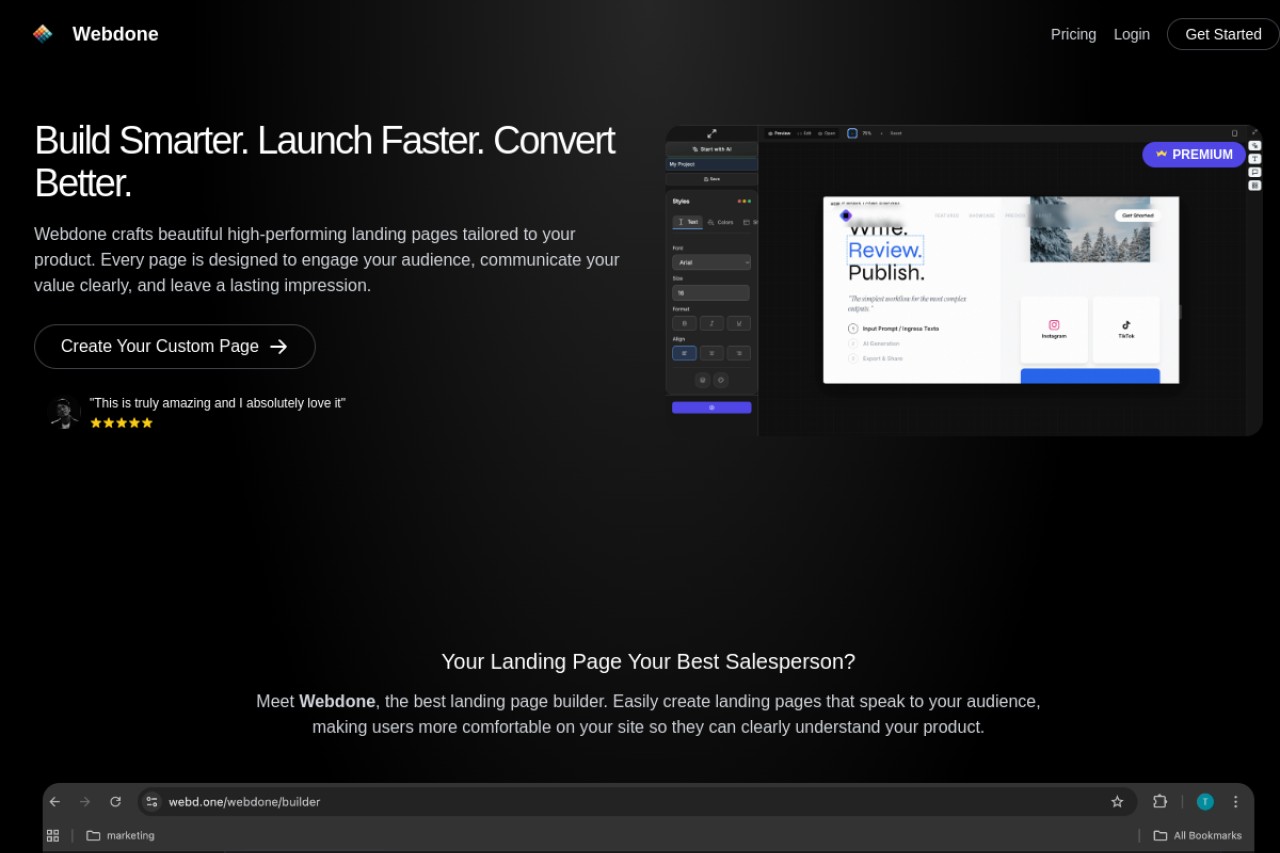The height and width of the screenshot is (853, 1280).
Task: Click the site settings icon before webd.one URL
Action: tap(152, 802)
